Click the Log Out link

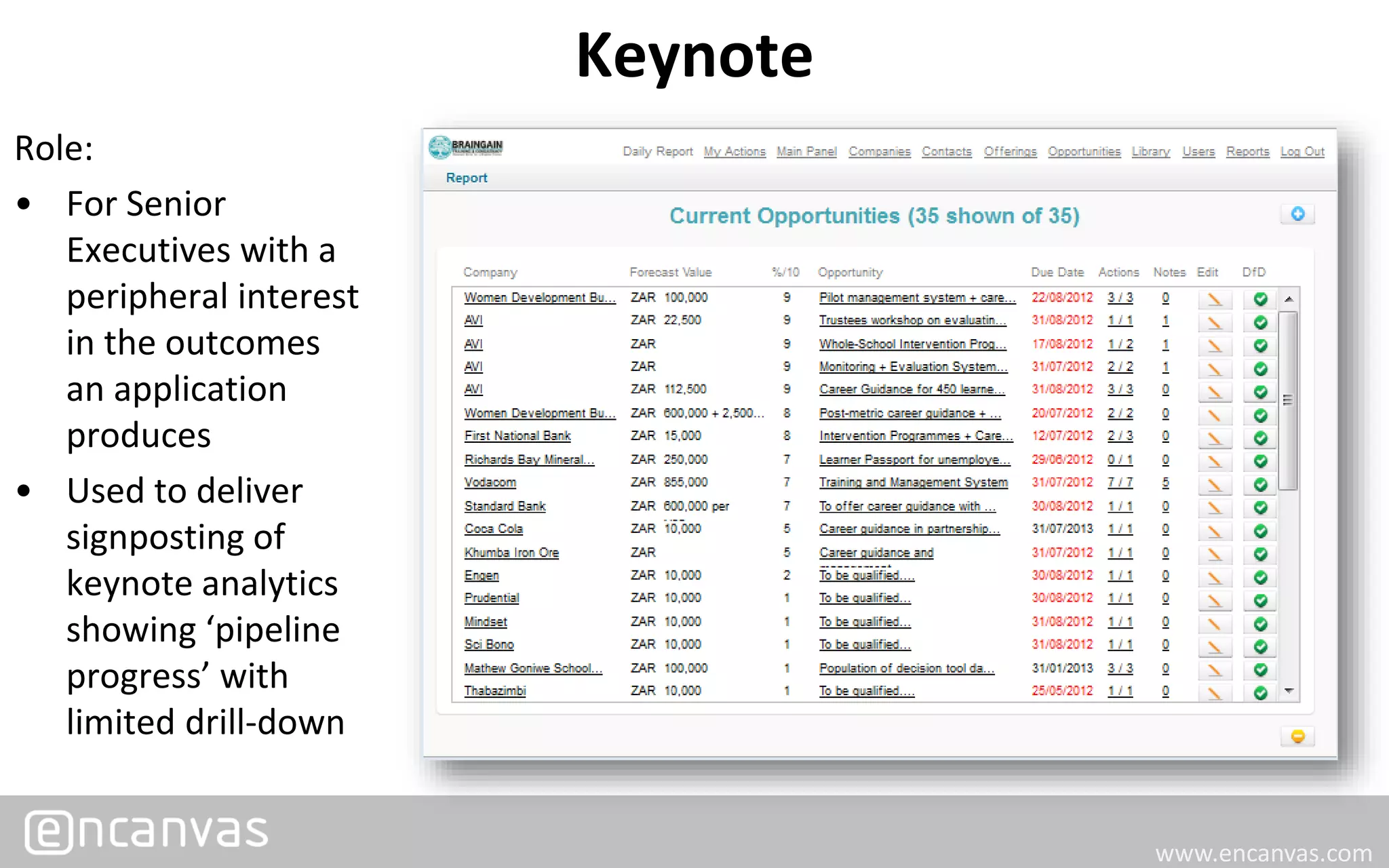pyautogui.click(x=1302, y=152)
